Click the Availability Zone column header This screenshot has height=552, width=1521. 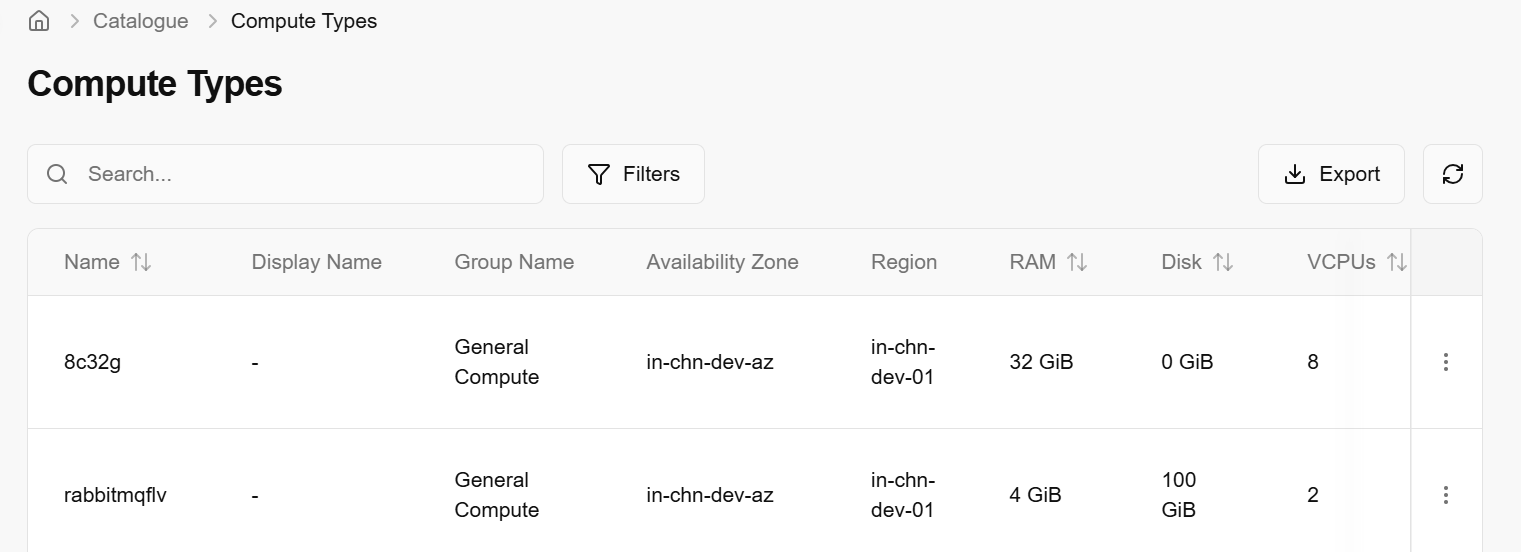pos(722,262)
